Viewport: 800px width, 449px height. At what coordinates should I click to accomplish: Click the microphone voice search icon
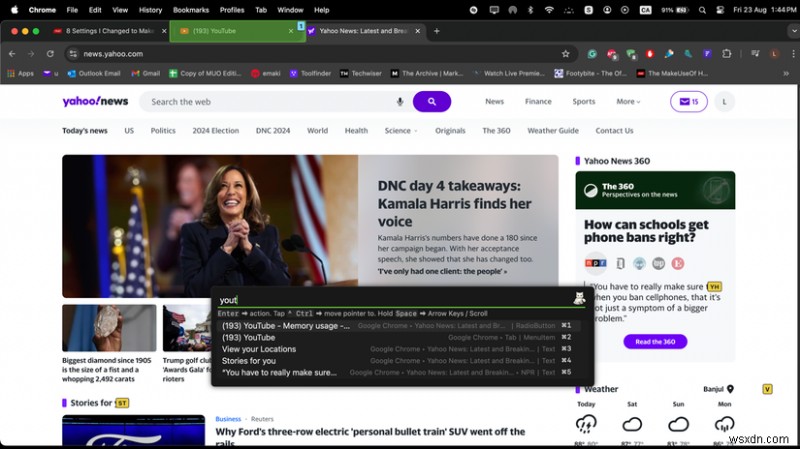pyautogui.click(x=400, y=102)
